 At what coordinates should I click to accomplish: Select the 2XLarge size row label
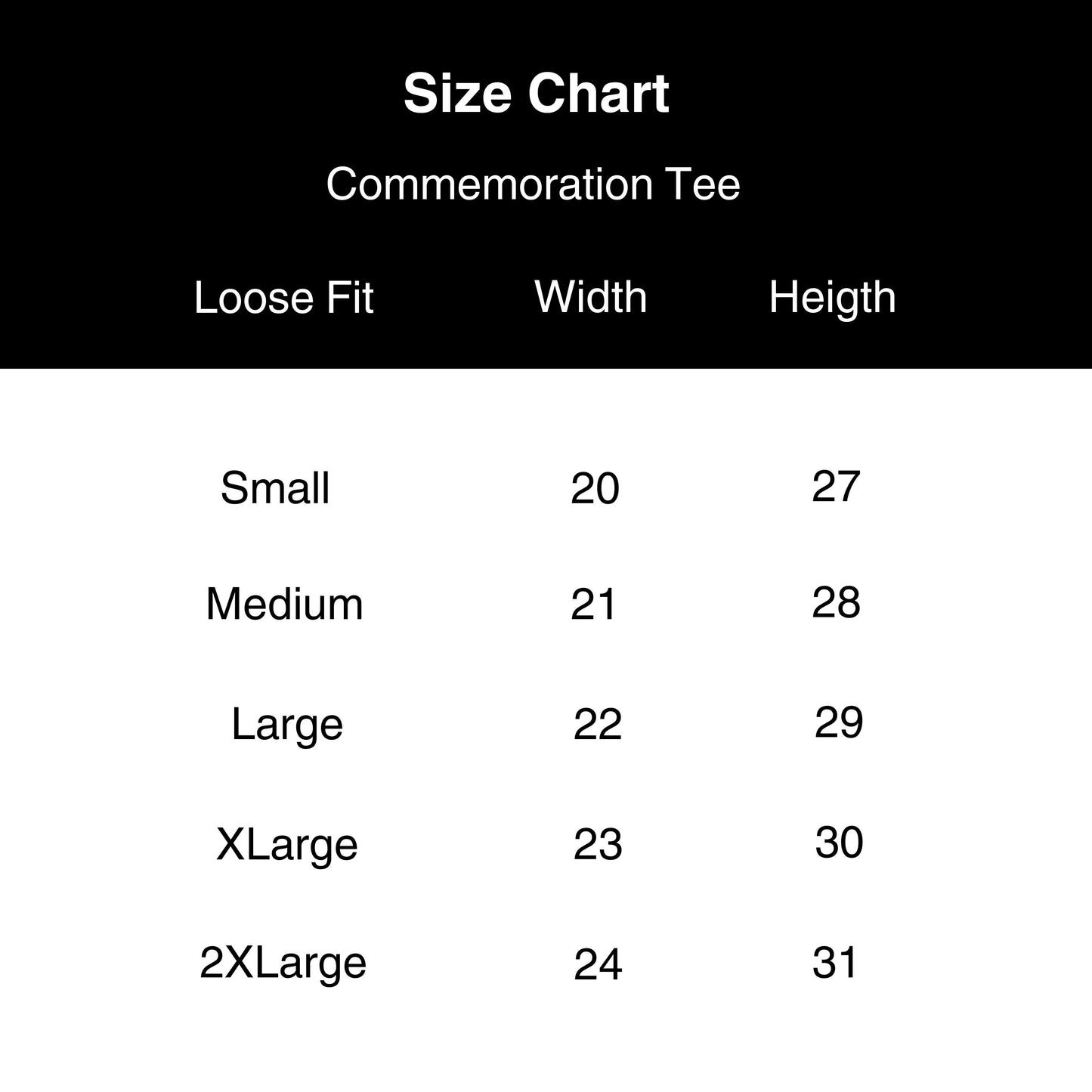[283, 964]
